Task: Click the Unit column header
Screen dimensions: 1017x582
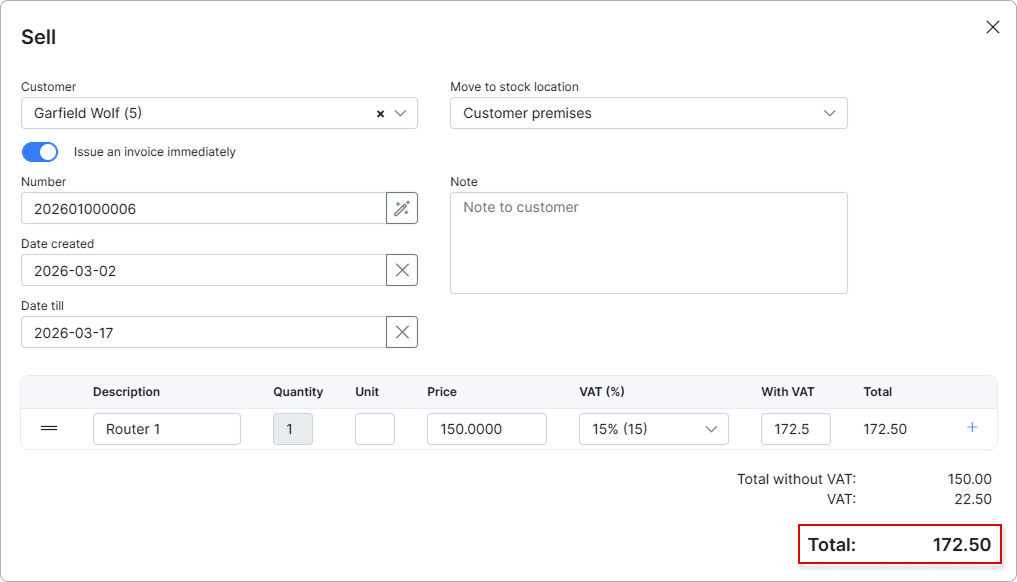Action: click(x=367, y=392)
